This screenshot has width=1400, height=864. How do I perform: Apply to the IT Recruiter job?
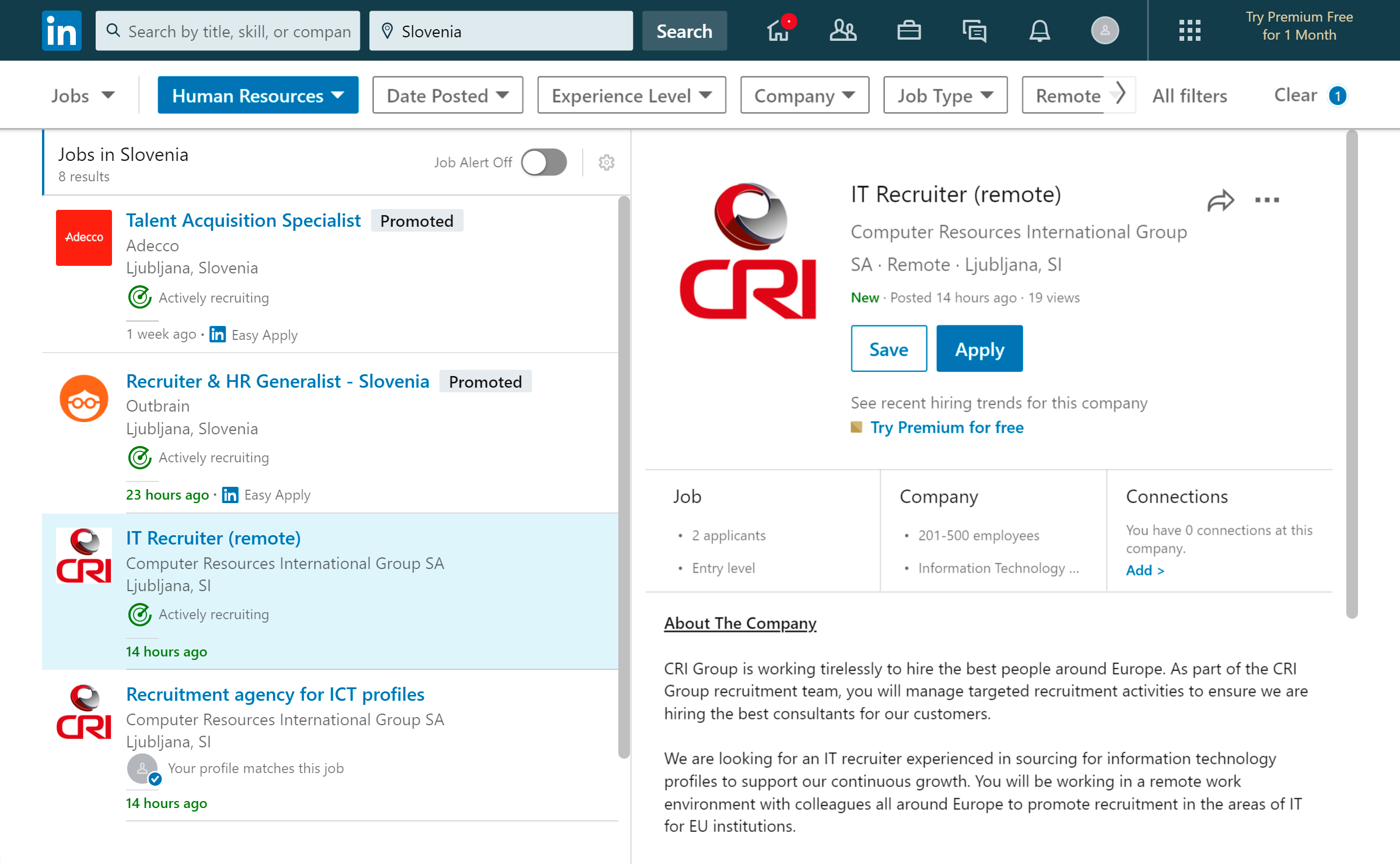tap(979, 349)
